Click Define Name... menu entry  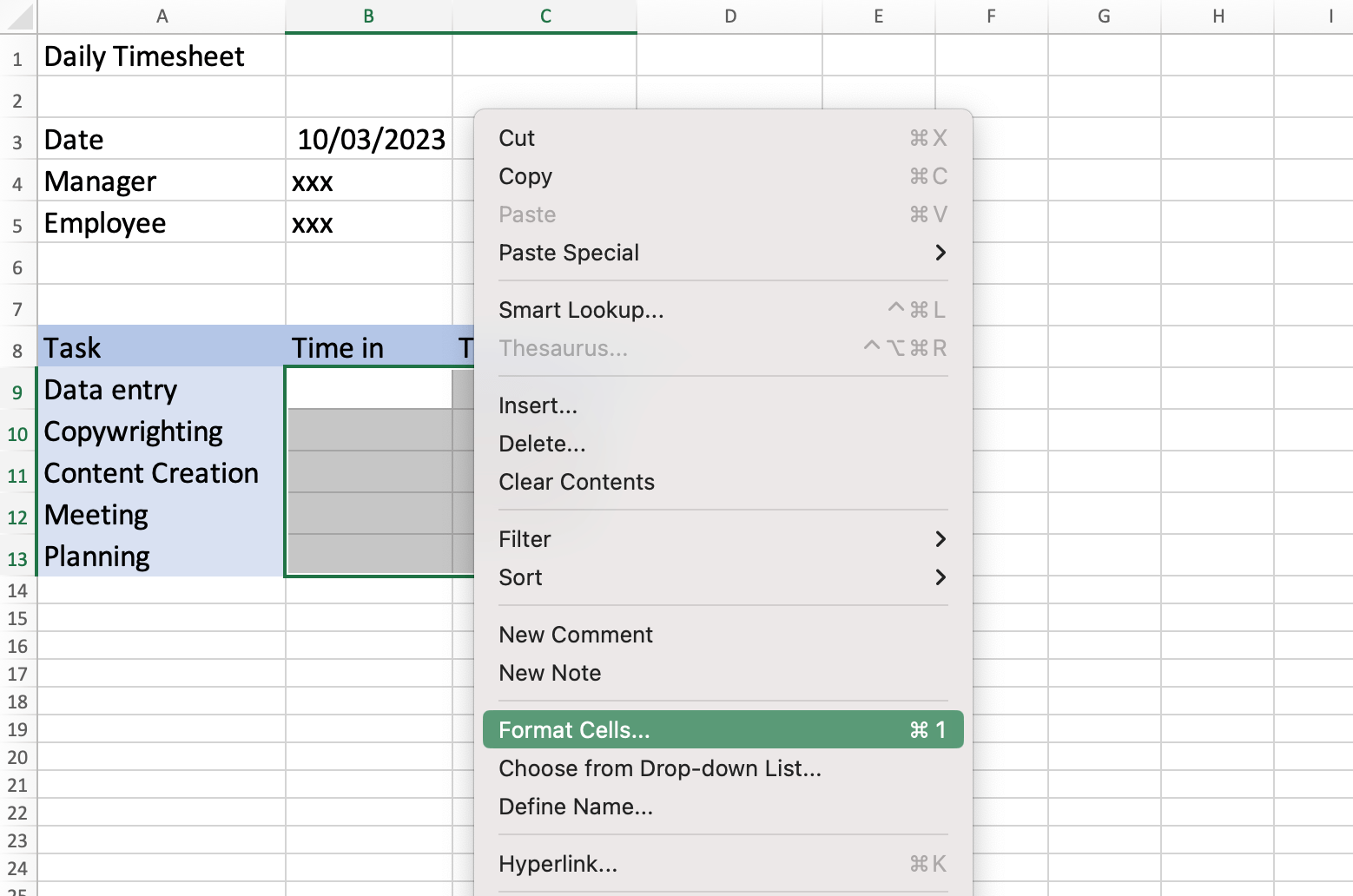[576, 807]
